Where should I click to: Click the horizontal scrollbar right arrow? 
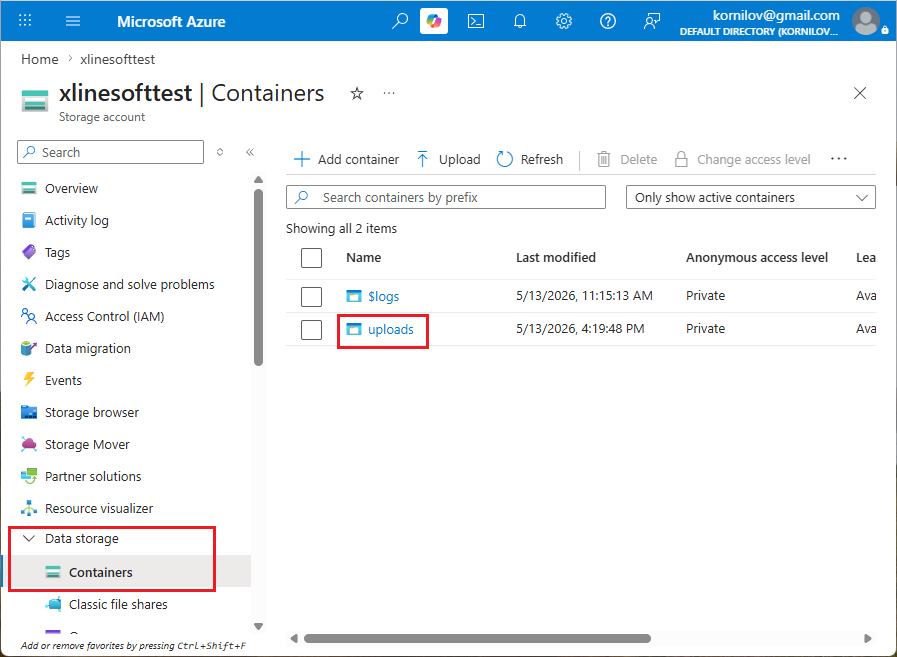pyautogui.click(x=868, y=638)
